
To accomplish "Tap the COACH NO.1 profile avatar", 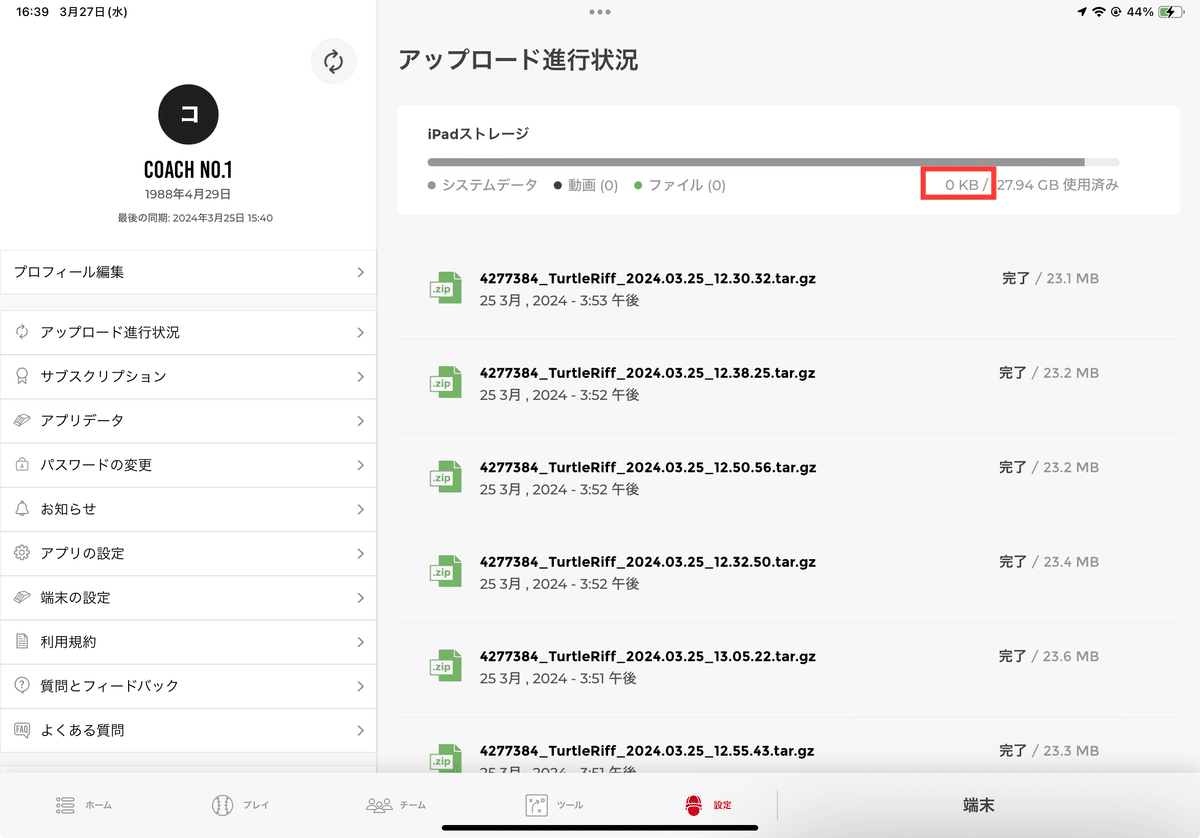I will pyautogui.click(x=189, y=115).
